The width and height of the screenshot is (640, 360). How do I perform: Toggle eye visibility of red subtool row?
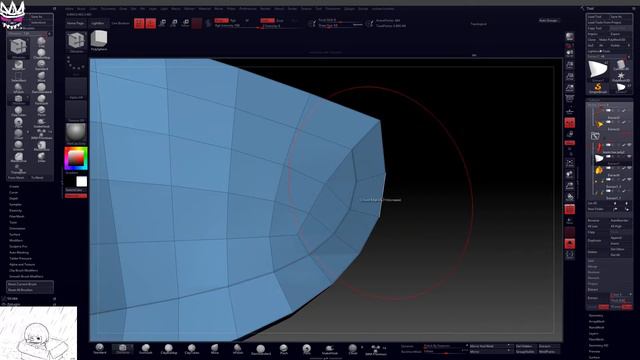[629, 145]
